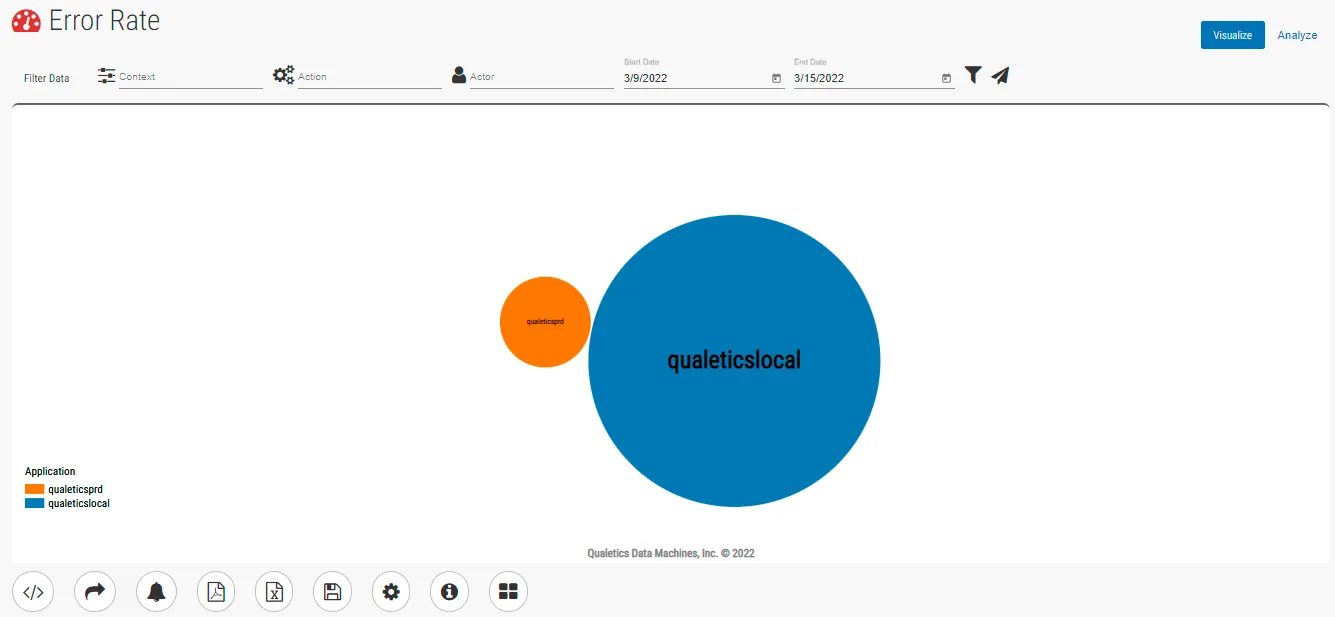Click the embed code icon button
This screenshot has height=617, width=1335.
pyautogui.click(x=33, y=592)
